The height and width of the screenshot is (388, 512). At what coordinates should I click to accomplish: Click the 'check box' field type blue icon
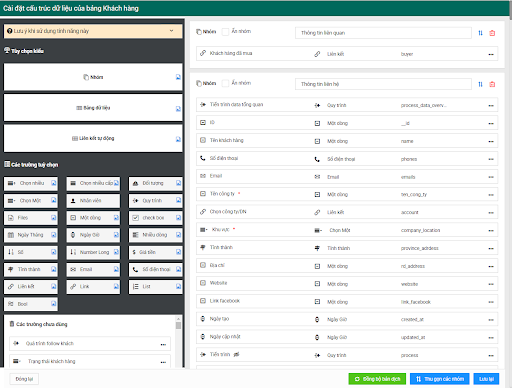point(178,218)
